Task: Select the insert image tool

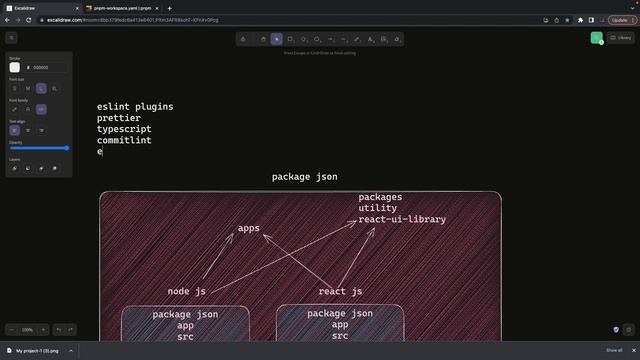Action: click(x=384, y=39)
